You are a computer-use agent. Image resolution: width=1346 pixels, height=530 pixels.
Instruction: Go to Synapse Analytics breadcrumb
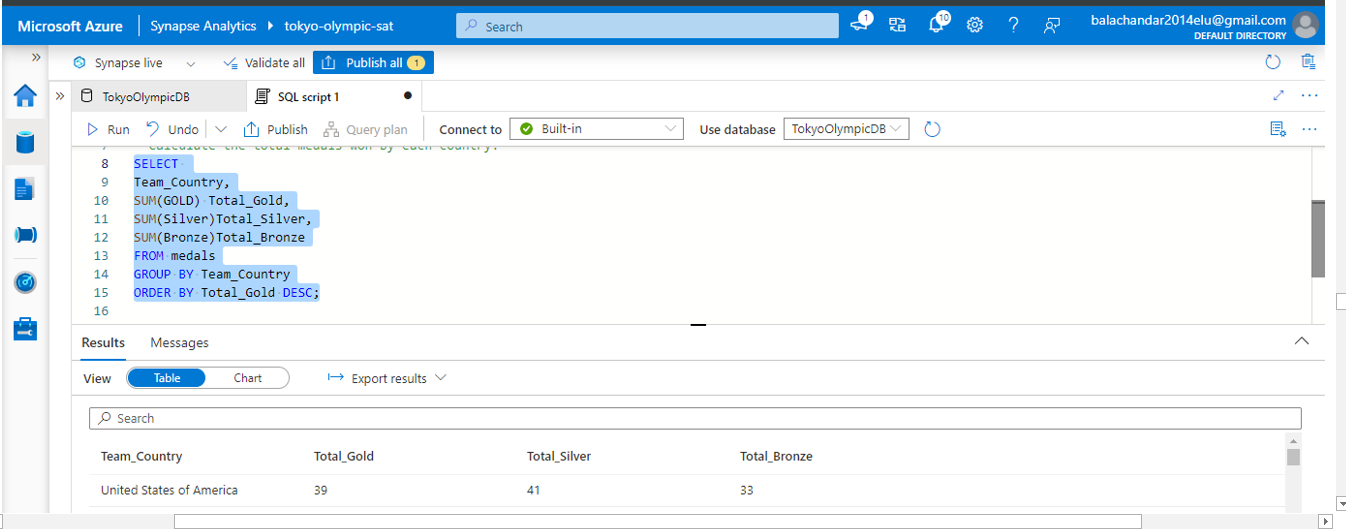pos(203,26)
